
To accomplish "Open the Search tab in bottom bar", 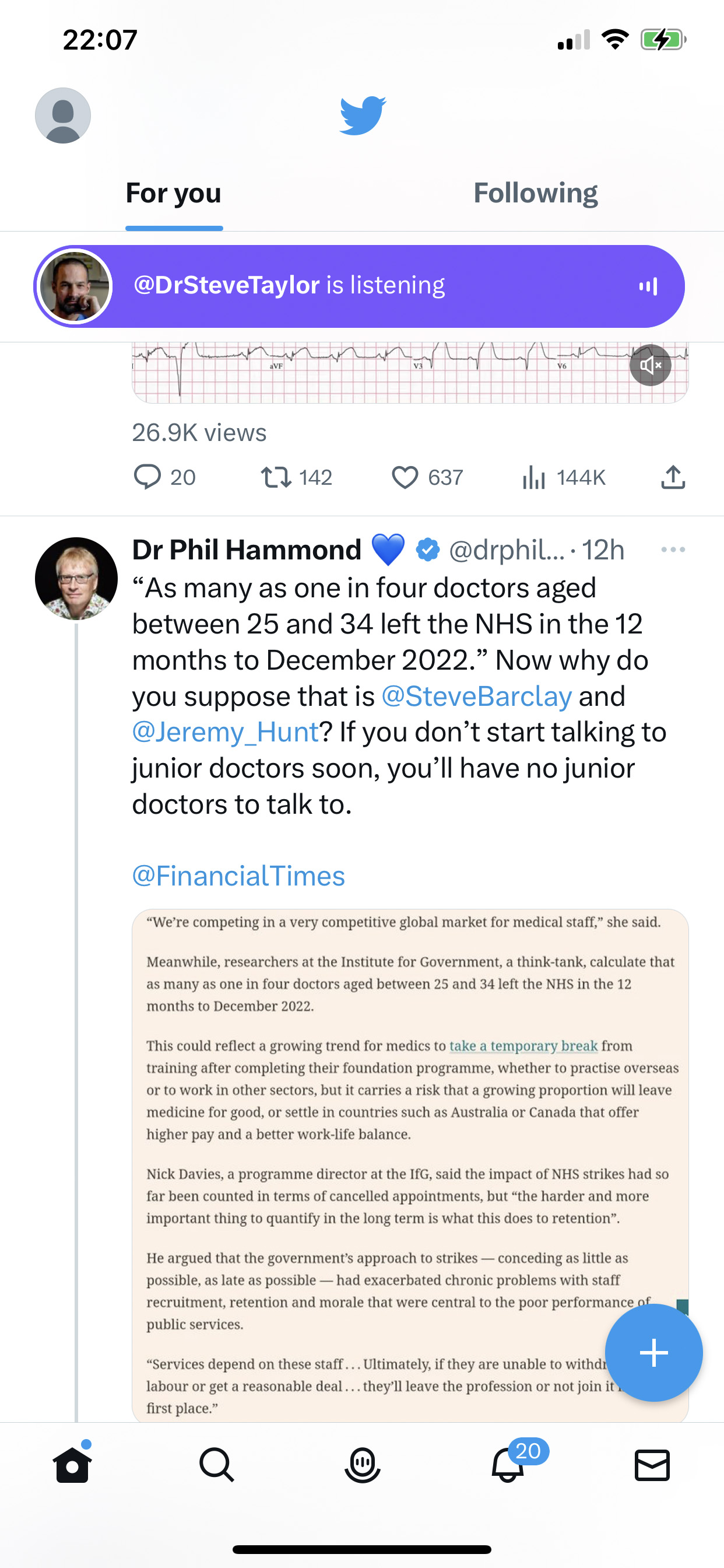I will tap(217, 1465).
